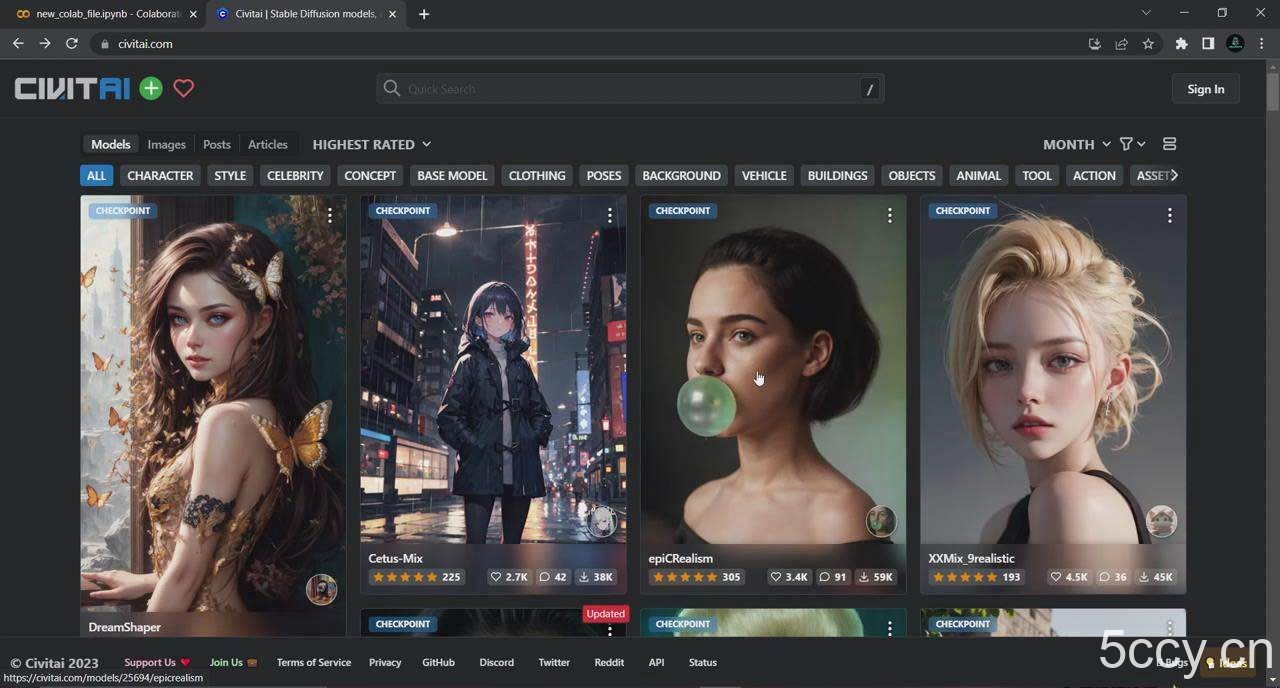Open the XXMix_9realistic card options menu
1280x688 pixels.
1169,215
